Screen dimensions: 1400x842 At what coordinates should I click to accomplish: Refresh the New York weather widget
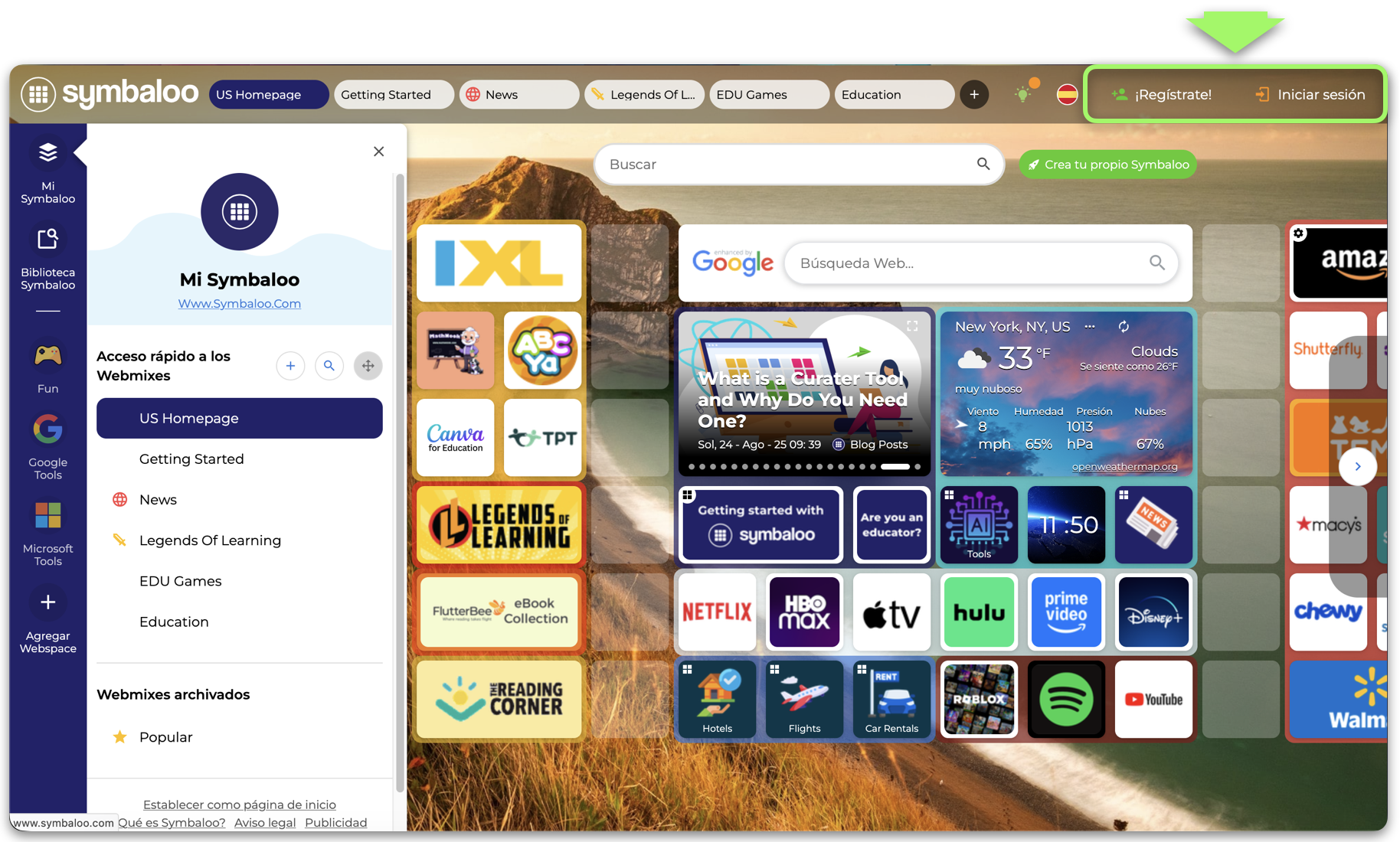coord(1124,327)
